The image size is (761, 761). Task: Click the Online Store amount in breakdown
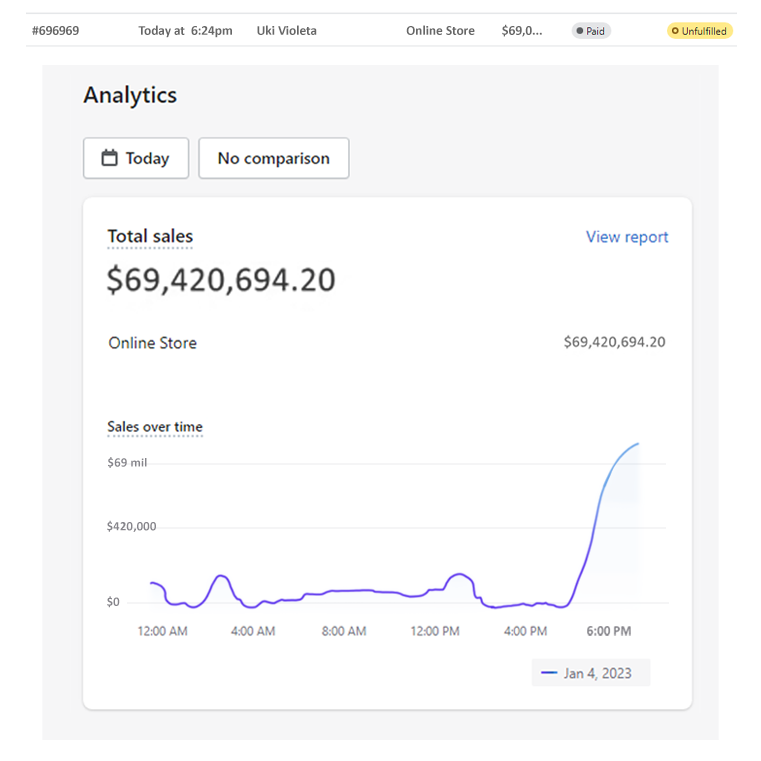614,342
